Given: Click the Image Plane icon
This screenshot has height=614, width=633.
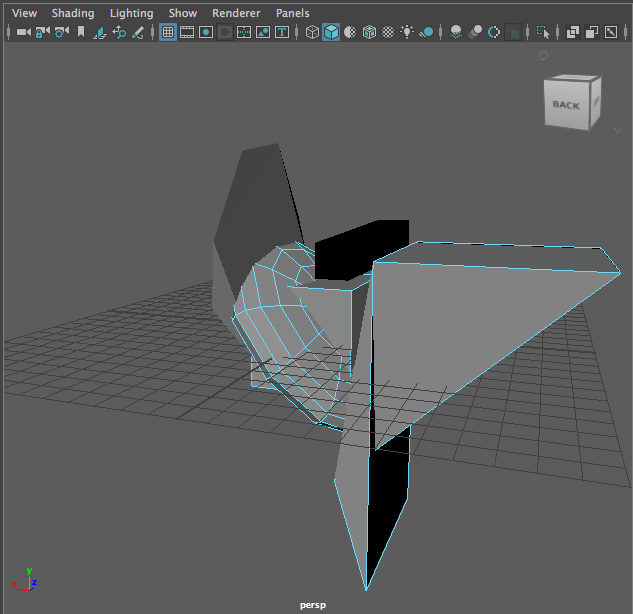Looking at the screenshot, I should (100, 32).
